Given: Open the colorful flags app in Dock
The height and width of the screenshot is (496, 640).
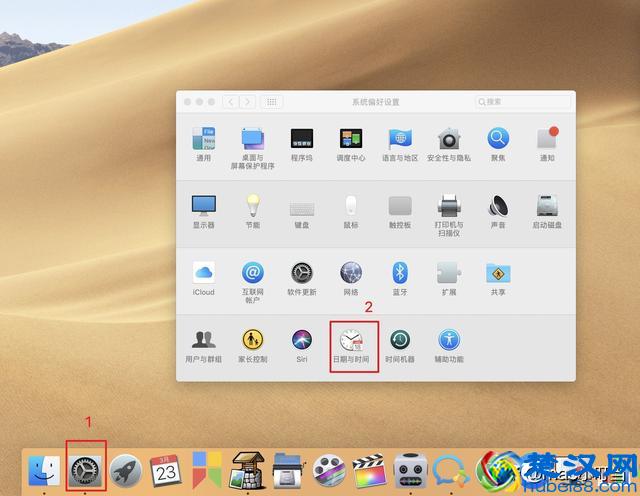Looking at the screenshot, I should pos(207,469).
